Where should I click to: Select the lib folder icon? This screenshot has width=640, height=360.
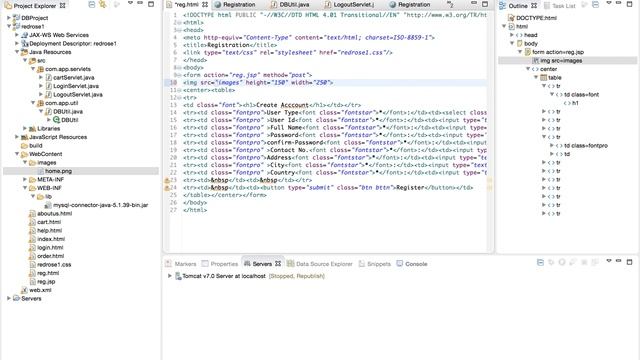tap(40, 197)
